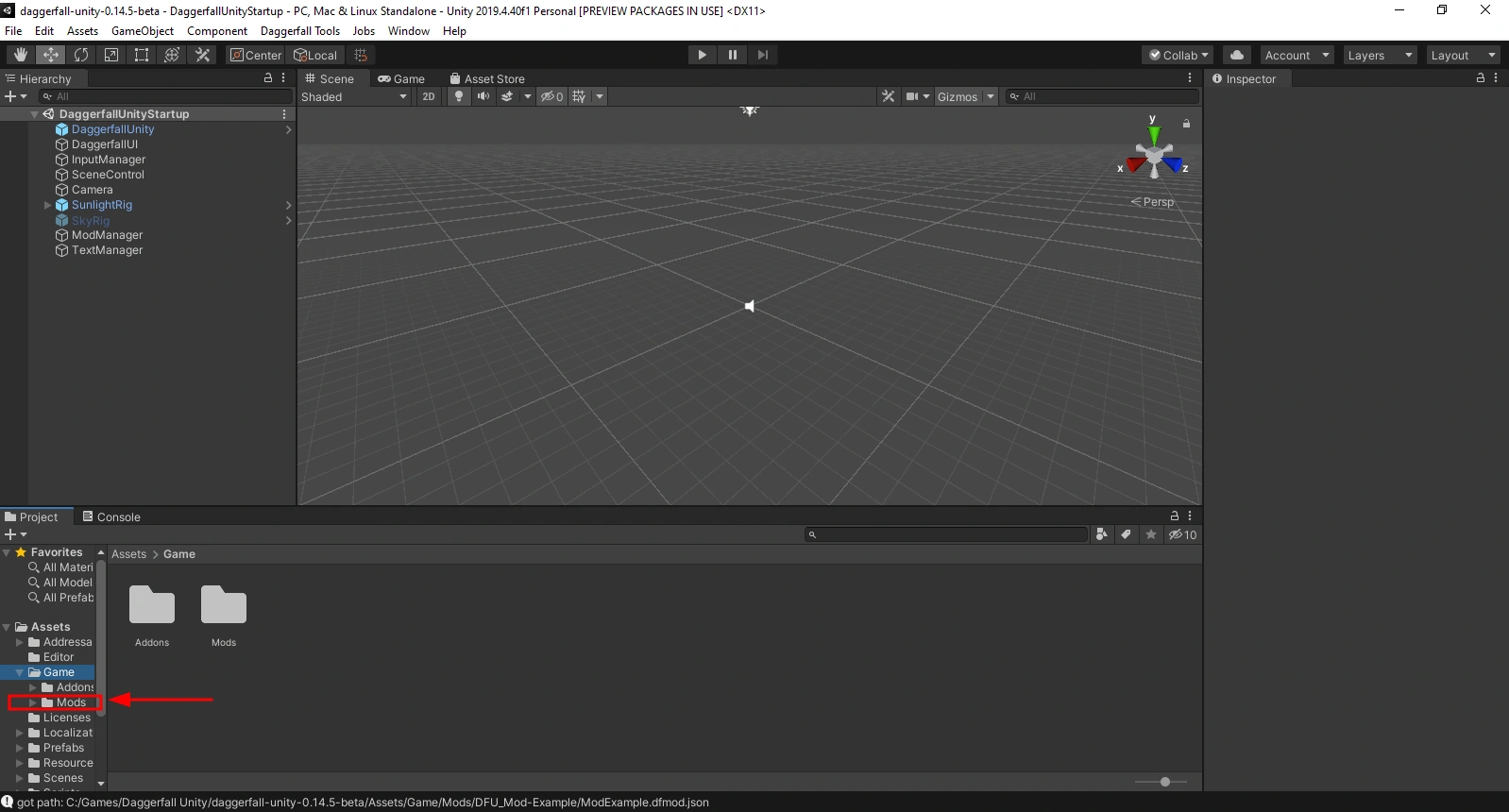Open the Layers dropdown

point(1380,55)
